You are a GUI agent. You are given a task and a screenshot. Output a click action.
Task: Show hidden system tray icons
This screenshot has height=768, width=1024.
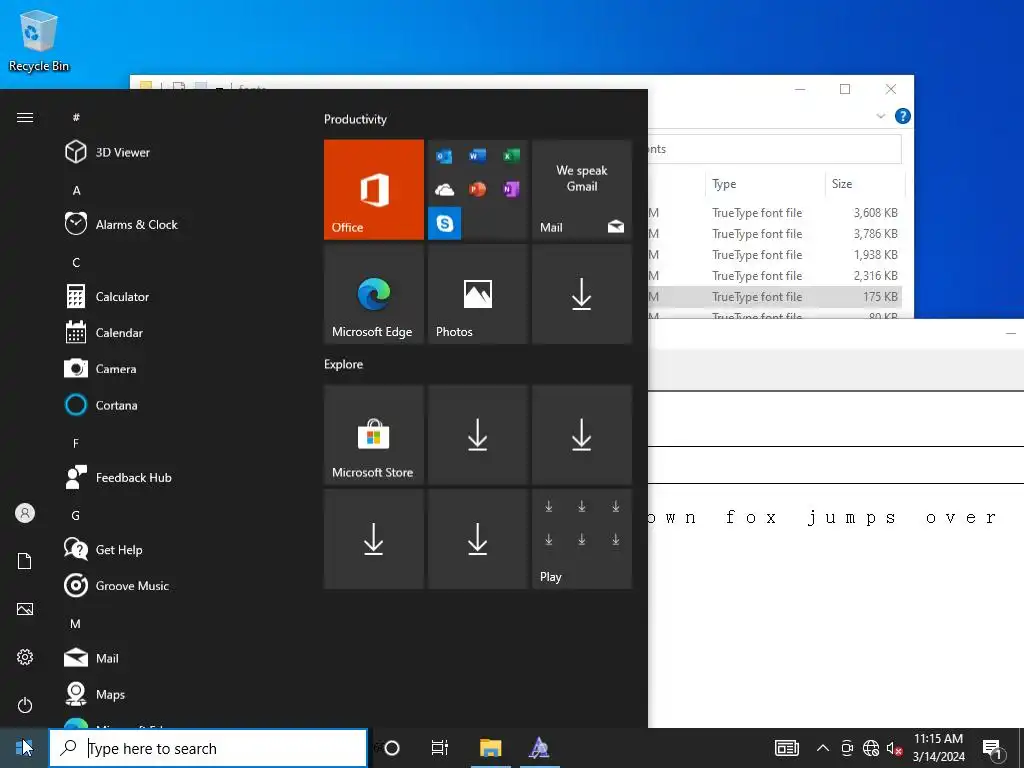(x=823, y=748)
